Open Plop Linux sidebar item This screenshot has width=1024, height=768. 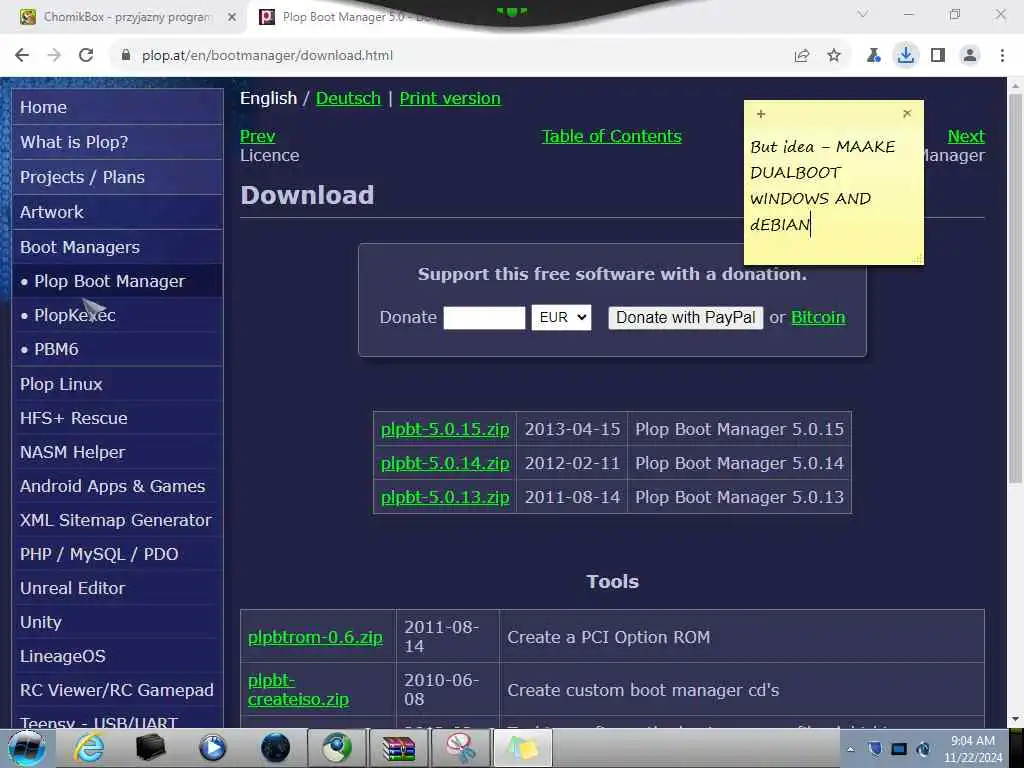point(118,384)
